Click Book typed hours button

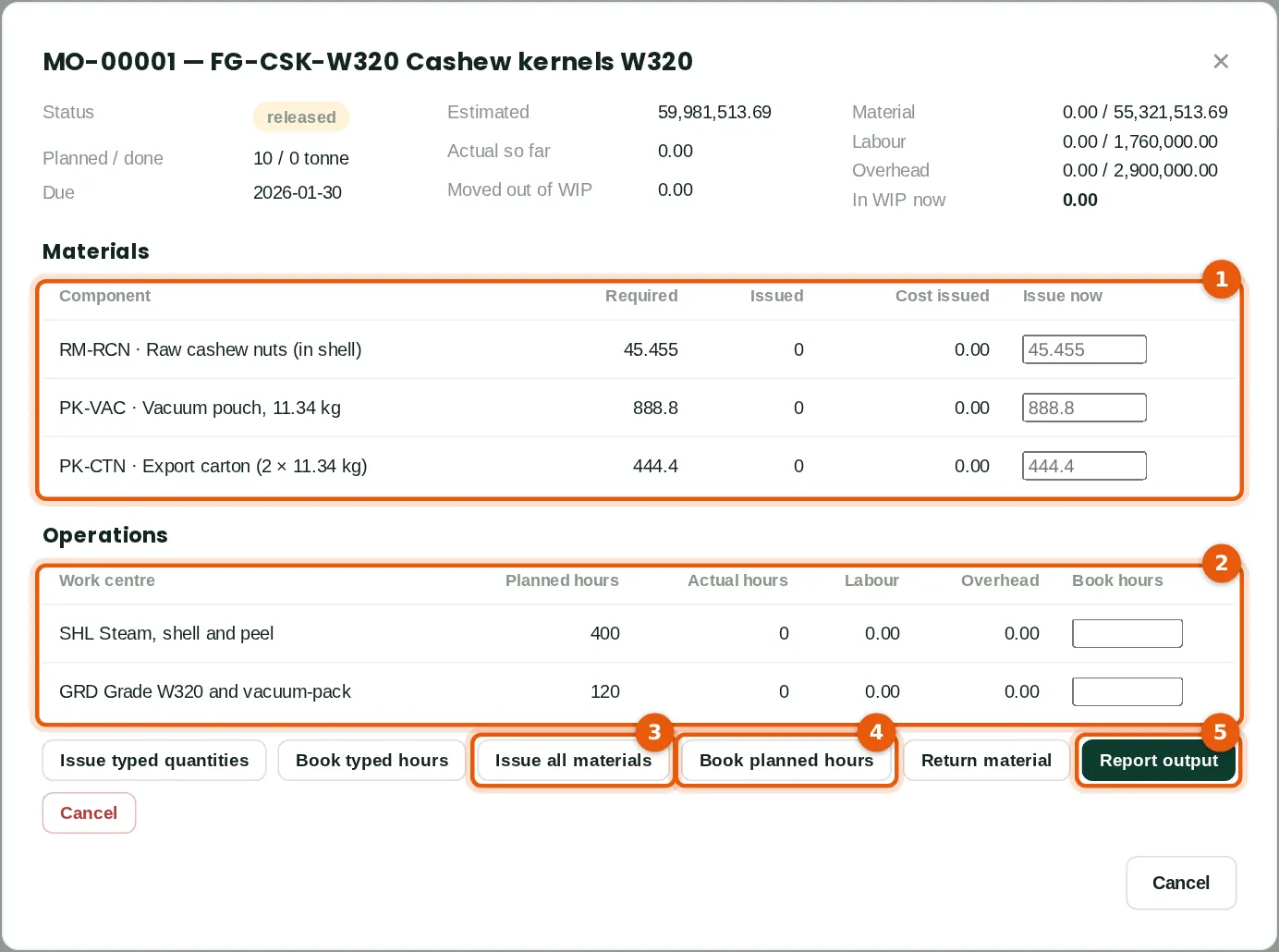(x=372, y=761)
